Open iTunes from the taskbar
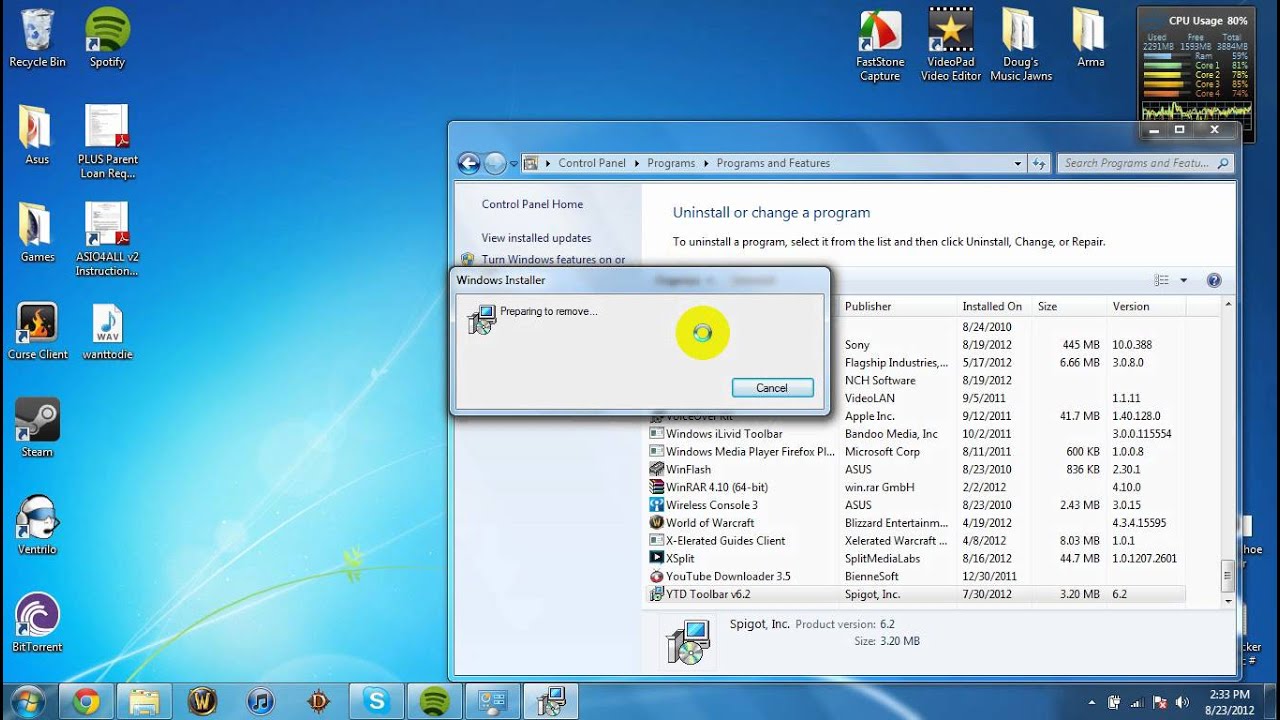Screen dimensions: 1280x720 pos(260,701)
